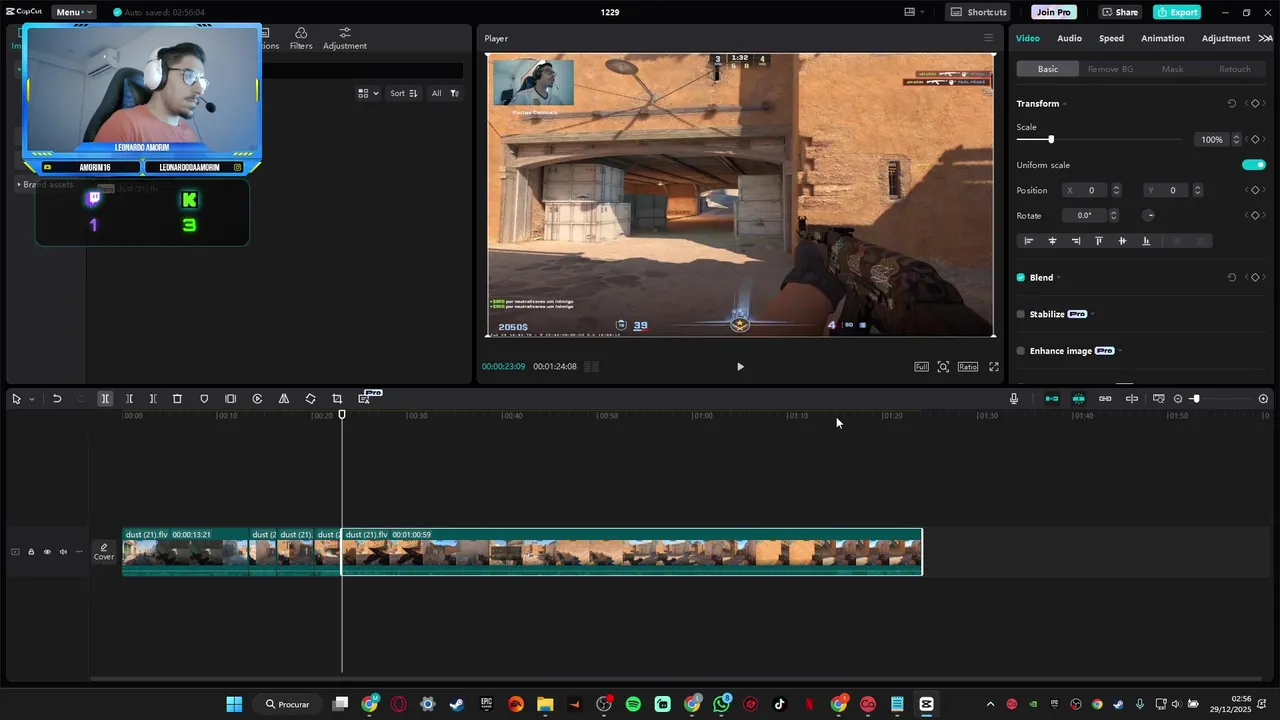Click the timeline zoom slider handle
Viewport: 1280px width, 720px height.
pyautogui.click(x=1195, y=399)
